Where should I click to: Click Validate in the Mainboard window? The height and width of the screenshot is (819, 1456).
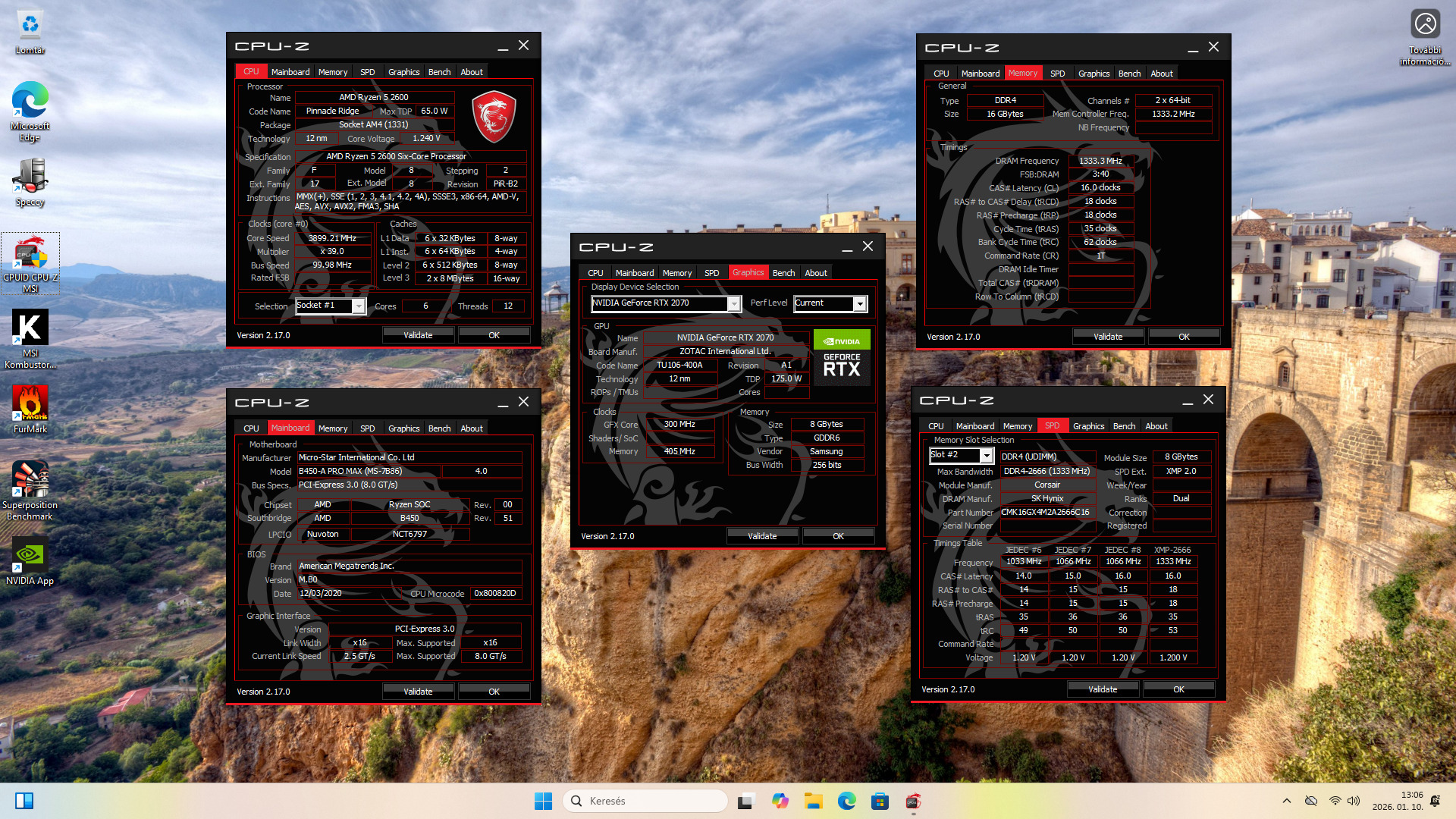(x=418, y=692)
